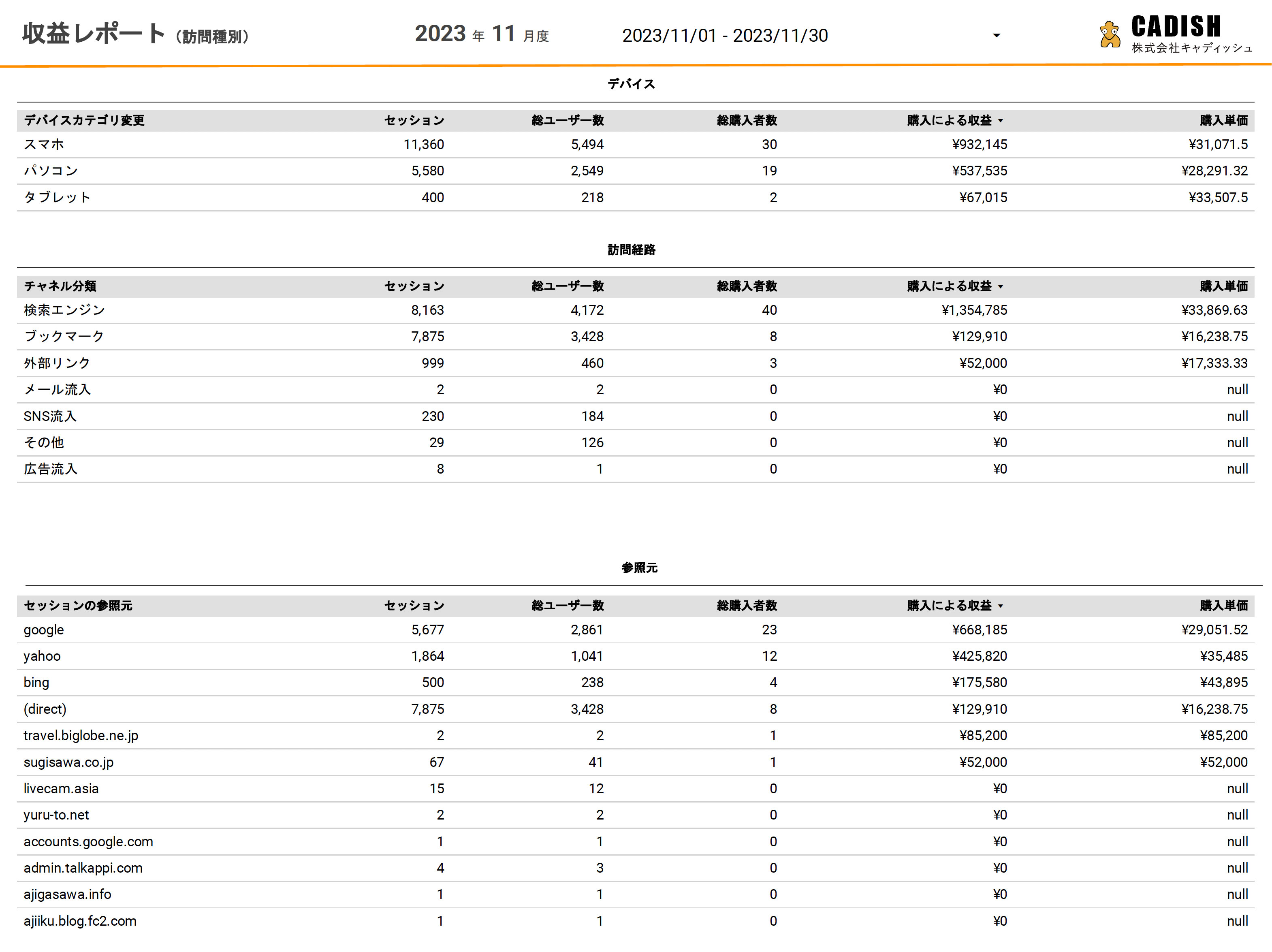Sort referrer table by 購入による収益 arrow
The image size is (1272, 952).
pos(1001,606)
